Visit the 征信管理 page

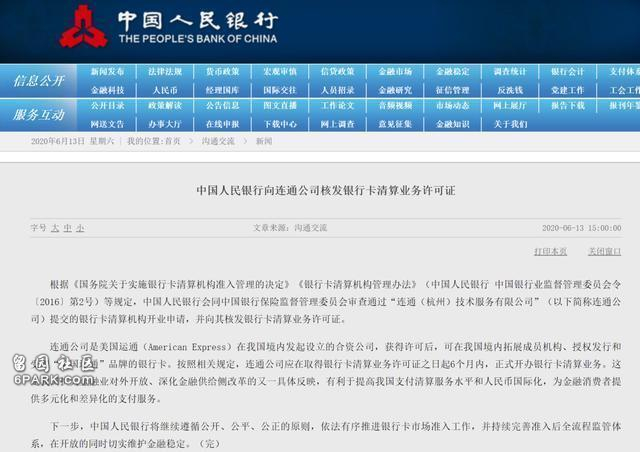pyautogui.click(x=453, y=90)
